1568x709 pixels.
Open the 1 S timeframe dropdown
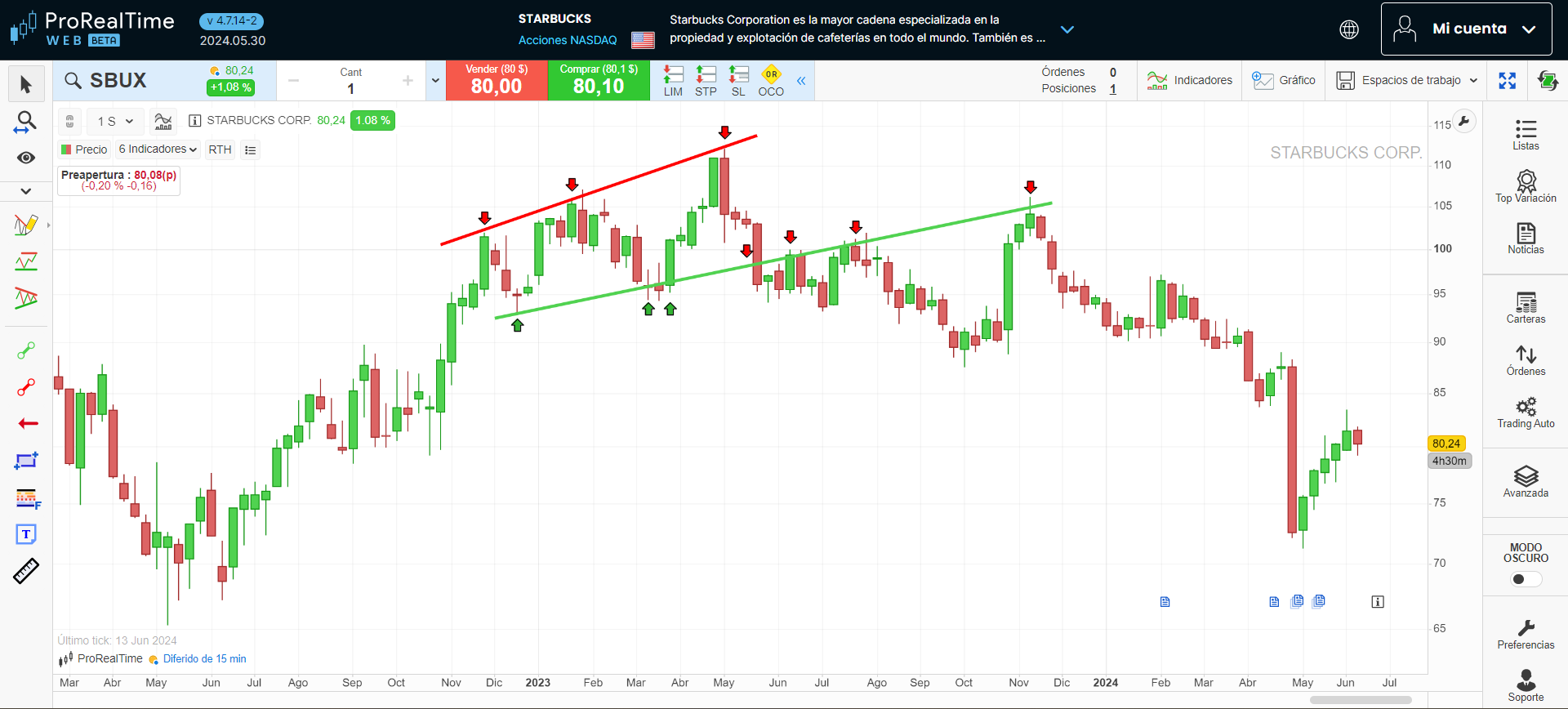click(x=115, y=121)
